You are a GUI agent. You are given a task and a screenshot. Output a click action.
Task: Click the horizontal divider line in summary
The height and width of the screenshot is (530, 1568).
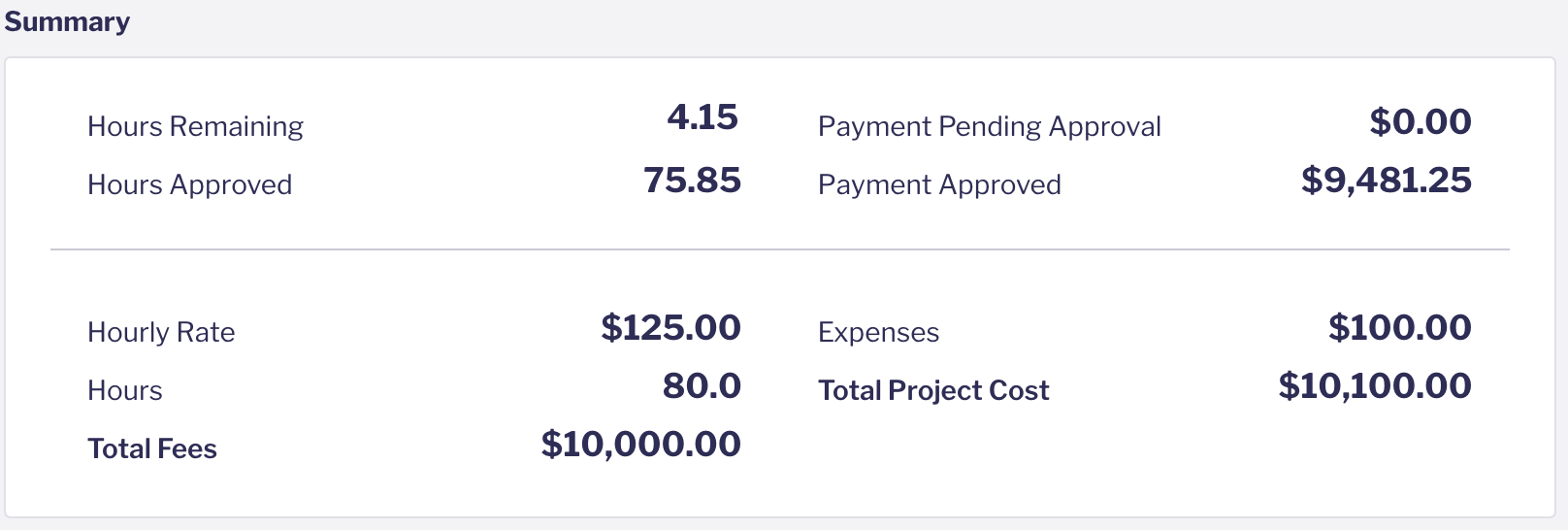point(780,249)
